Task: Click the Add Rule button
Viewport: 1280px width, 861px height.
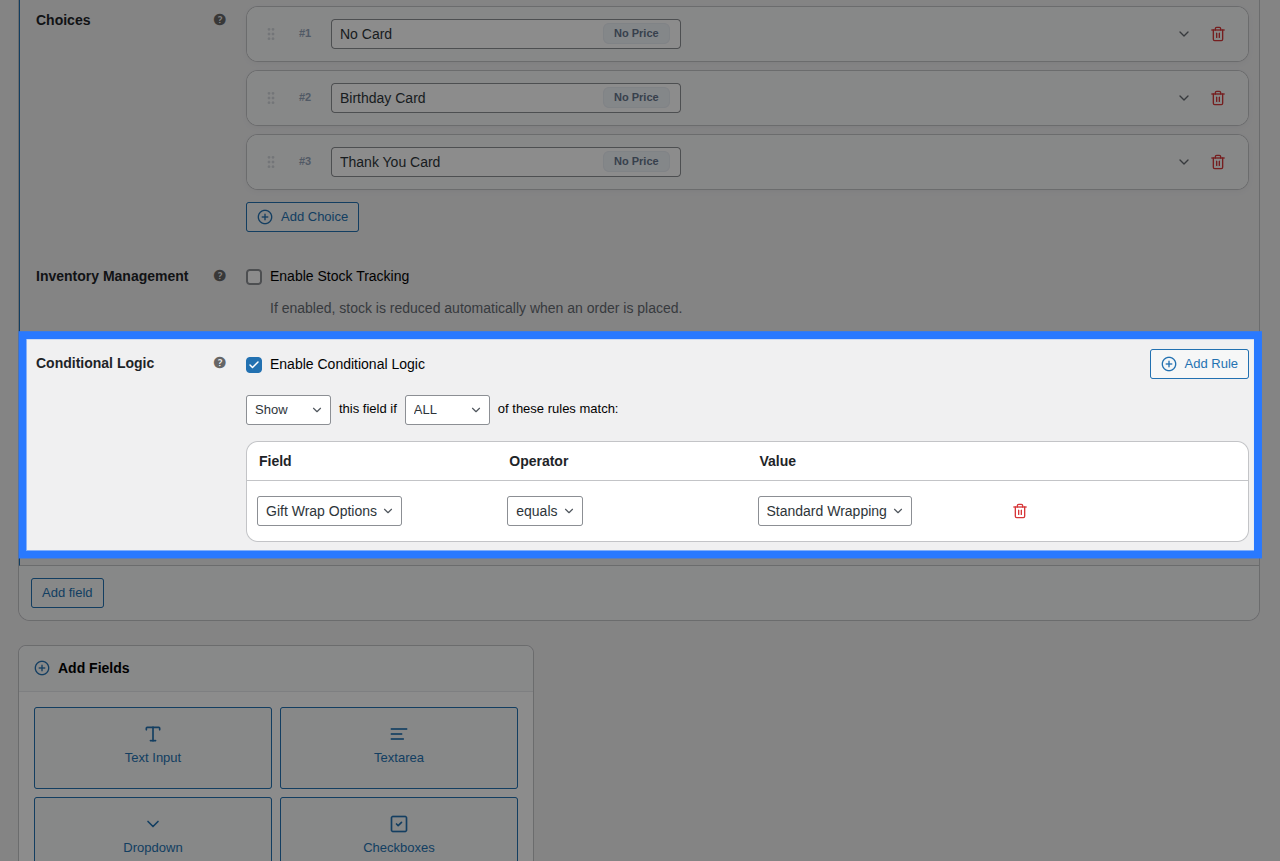Action: [1199, 364]
